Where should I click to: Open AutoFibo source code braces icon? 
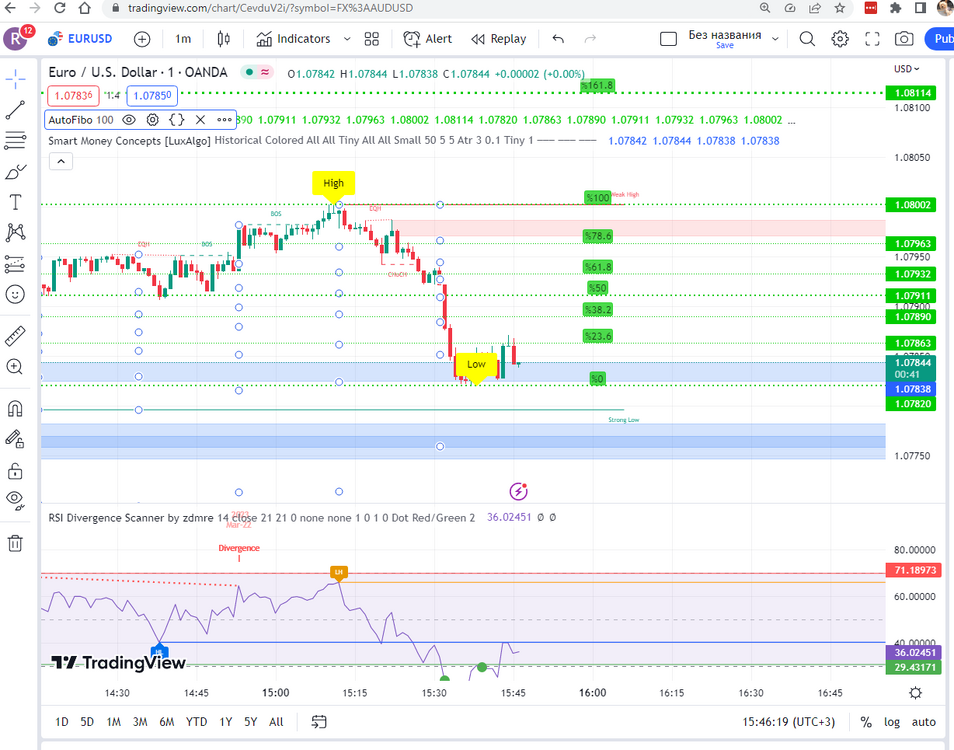tap(176, 120)
